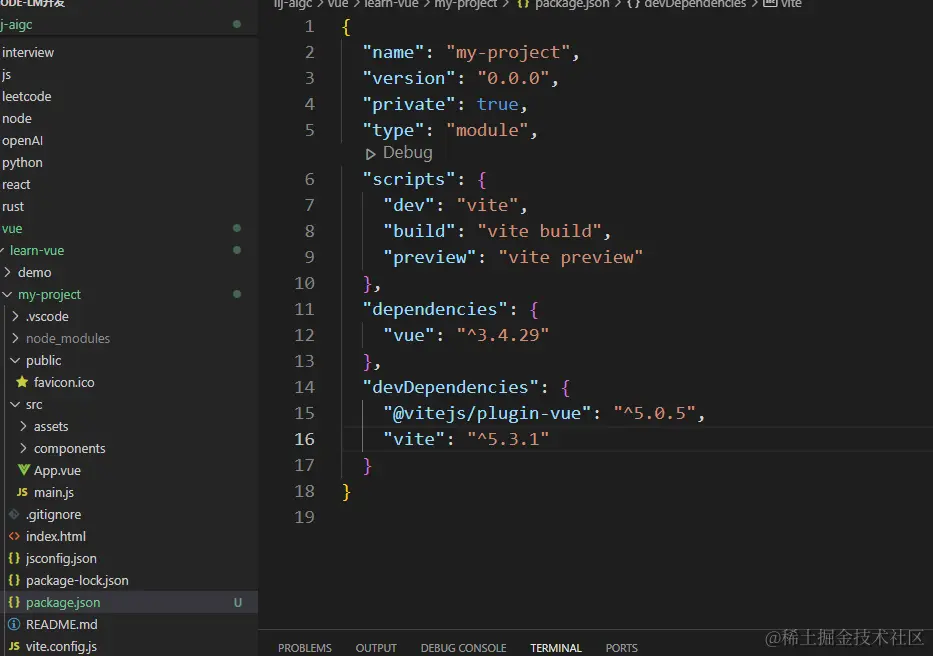
Task: Click the "^3.4.29" vue version
Action: pos(503,335)
